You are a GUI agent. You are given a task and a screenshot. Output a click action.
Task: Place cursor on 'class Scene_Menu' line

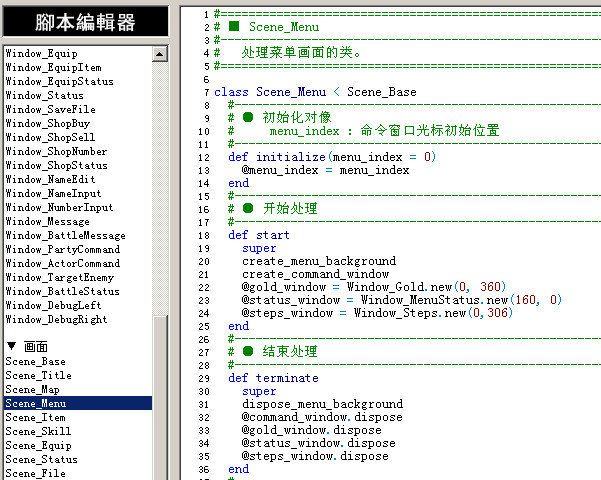pyautogui.click(x=315, y=92)
